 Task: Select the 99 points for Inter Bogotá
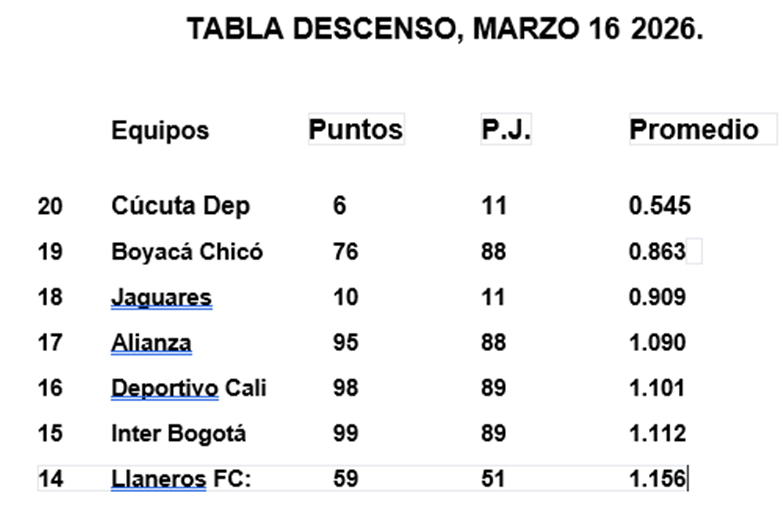pos(346,434)
